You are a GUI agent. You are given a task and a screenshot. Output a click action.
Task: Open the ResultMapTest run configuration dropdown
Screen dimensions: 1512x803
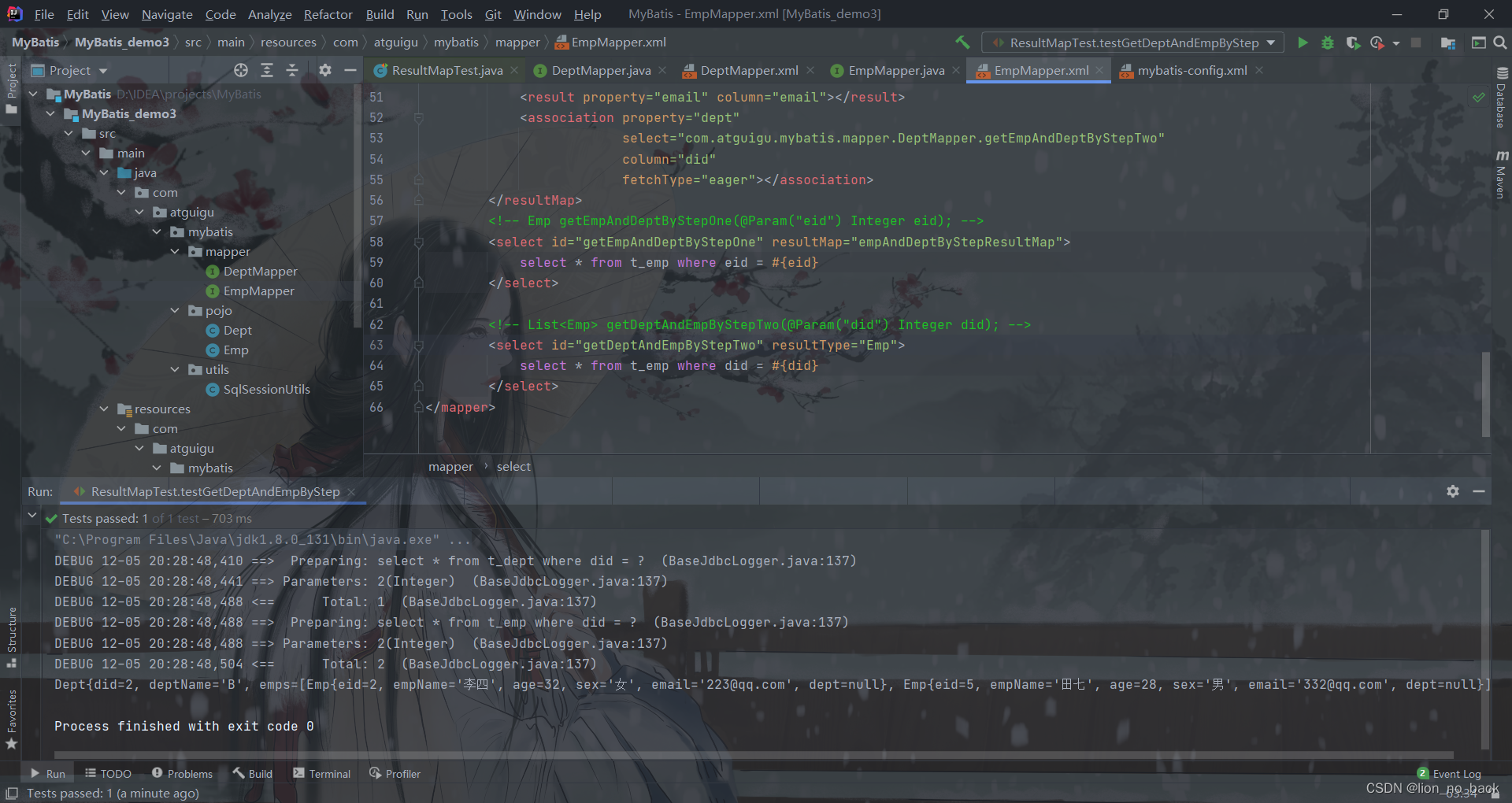click(x=1132, y=43)
